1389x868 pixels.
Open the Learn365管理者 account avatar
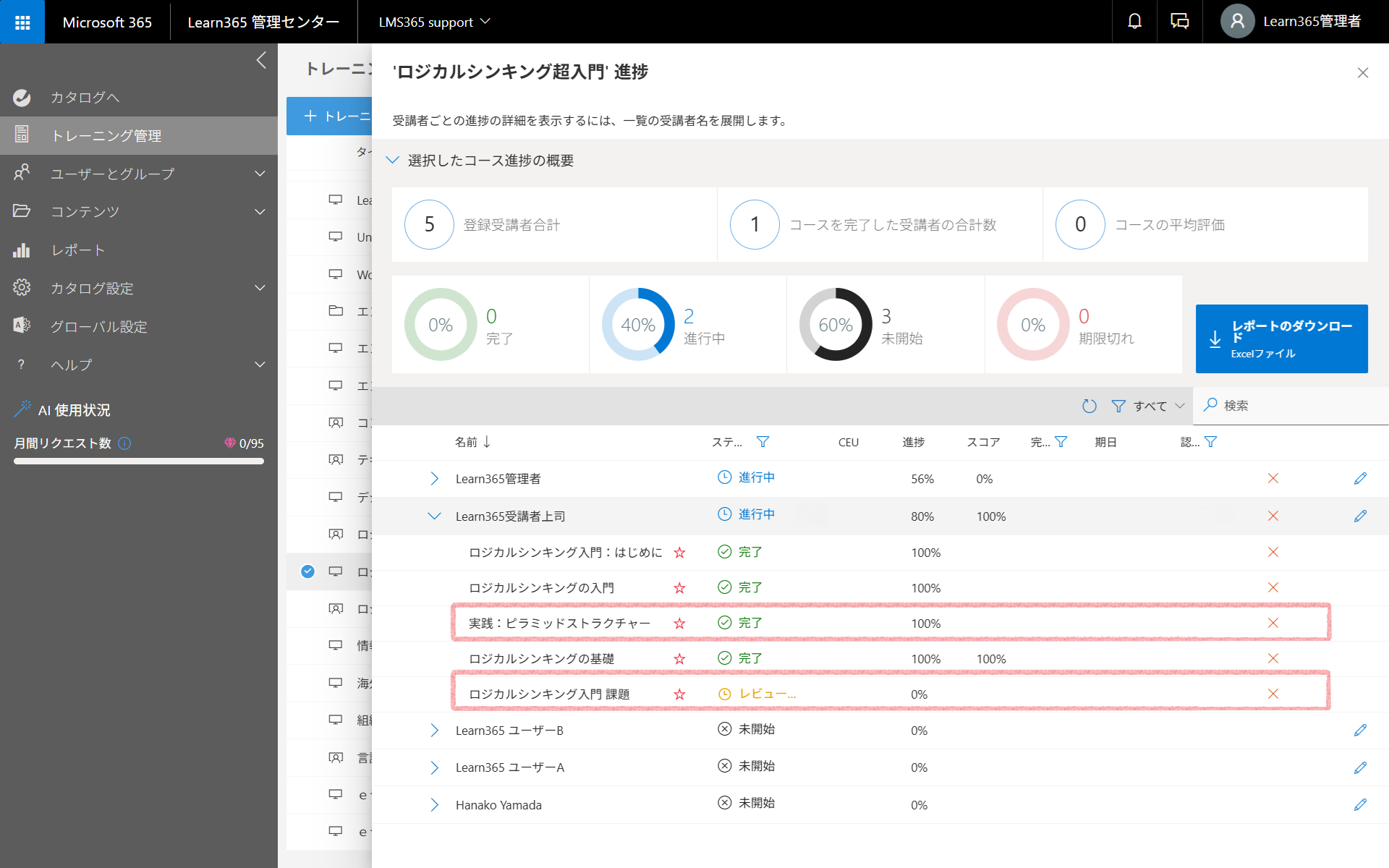tap(1237, 22)
